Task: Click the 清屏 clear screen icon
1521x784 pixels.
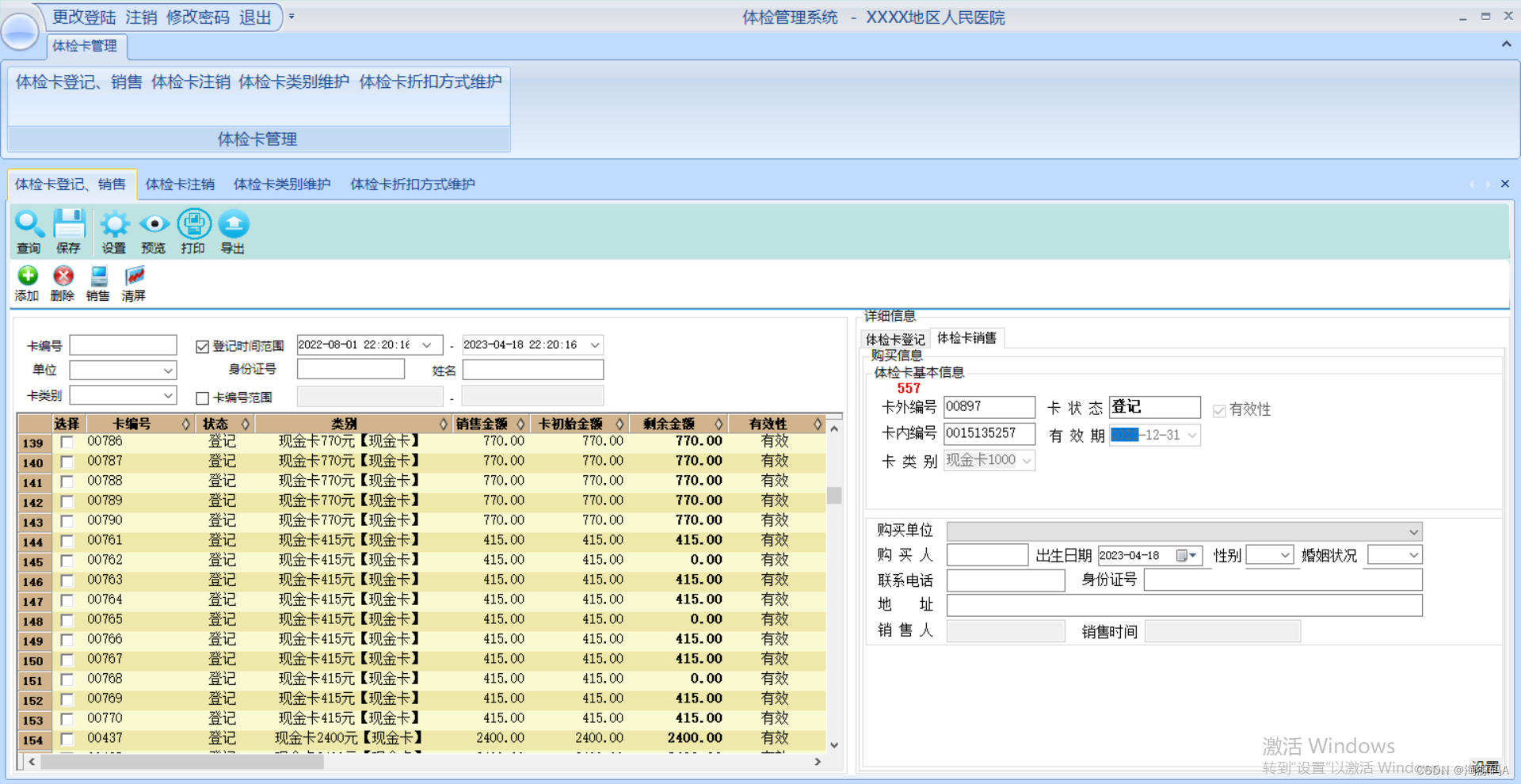Action: point(134,276)
